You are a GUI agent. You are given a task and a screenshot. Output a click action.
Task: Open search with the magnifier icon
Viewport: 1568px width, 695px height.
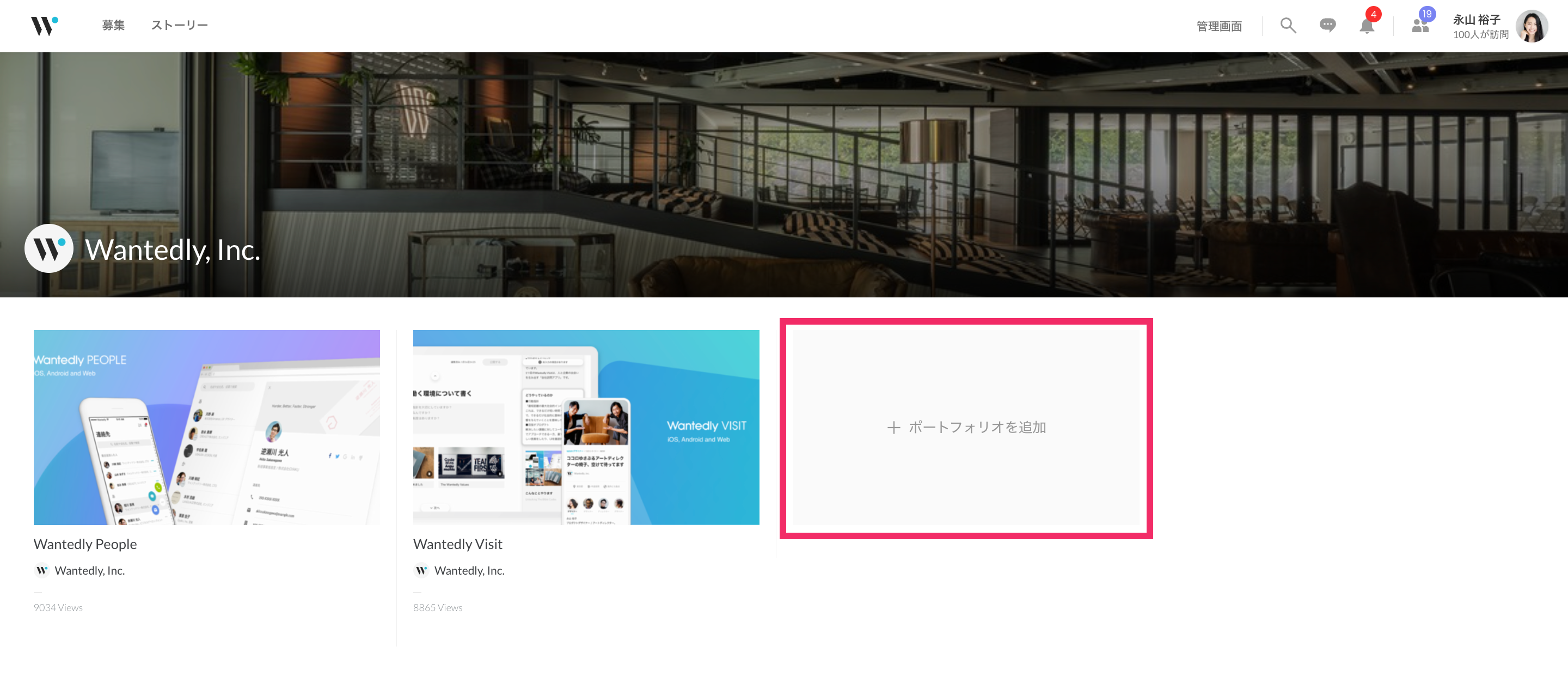[1288, 26]
